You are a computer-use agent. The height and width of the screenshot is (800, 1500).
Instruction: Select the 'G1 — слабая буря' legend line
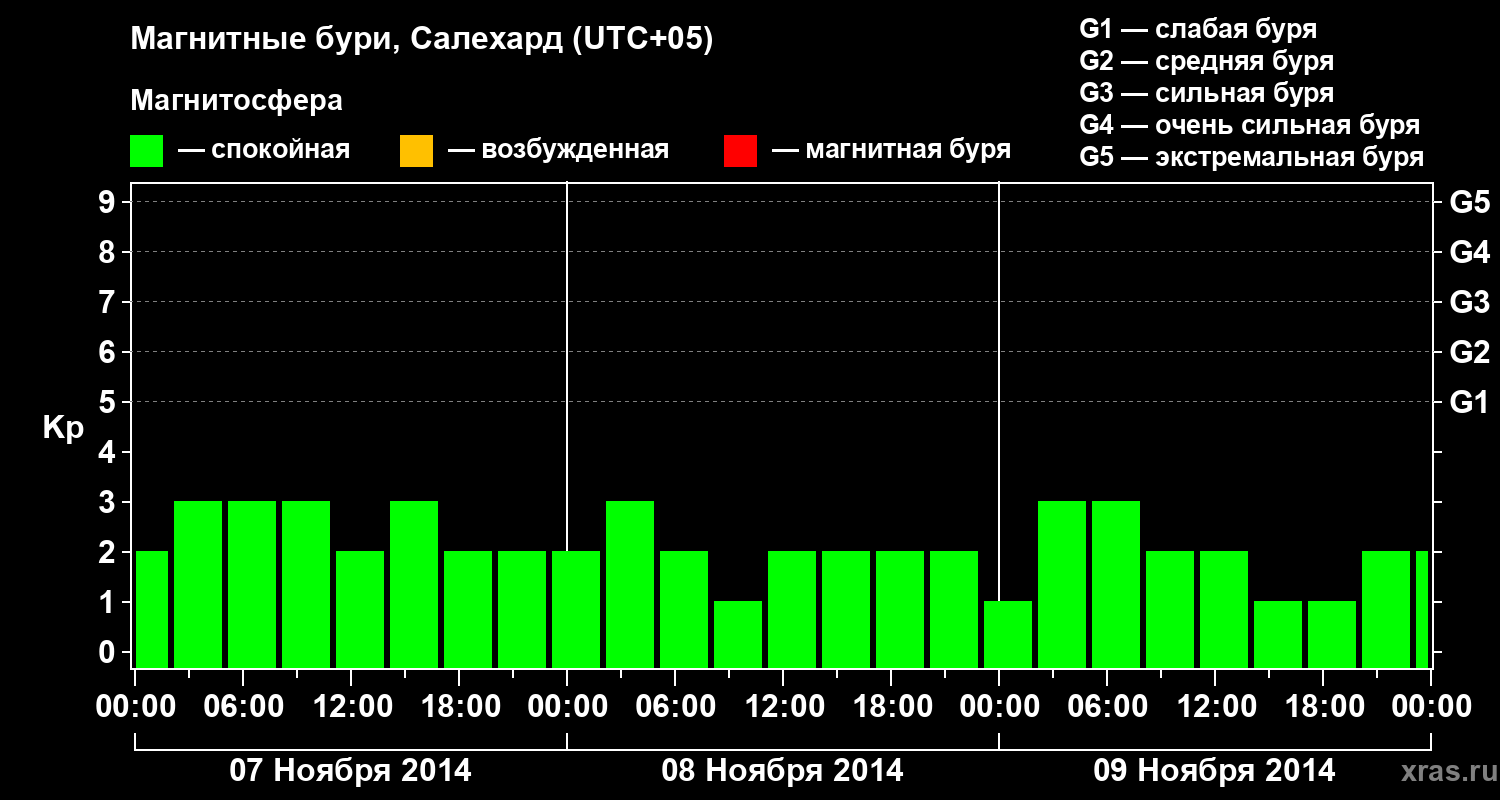point(1198,29)
